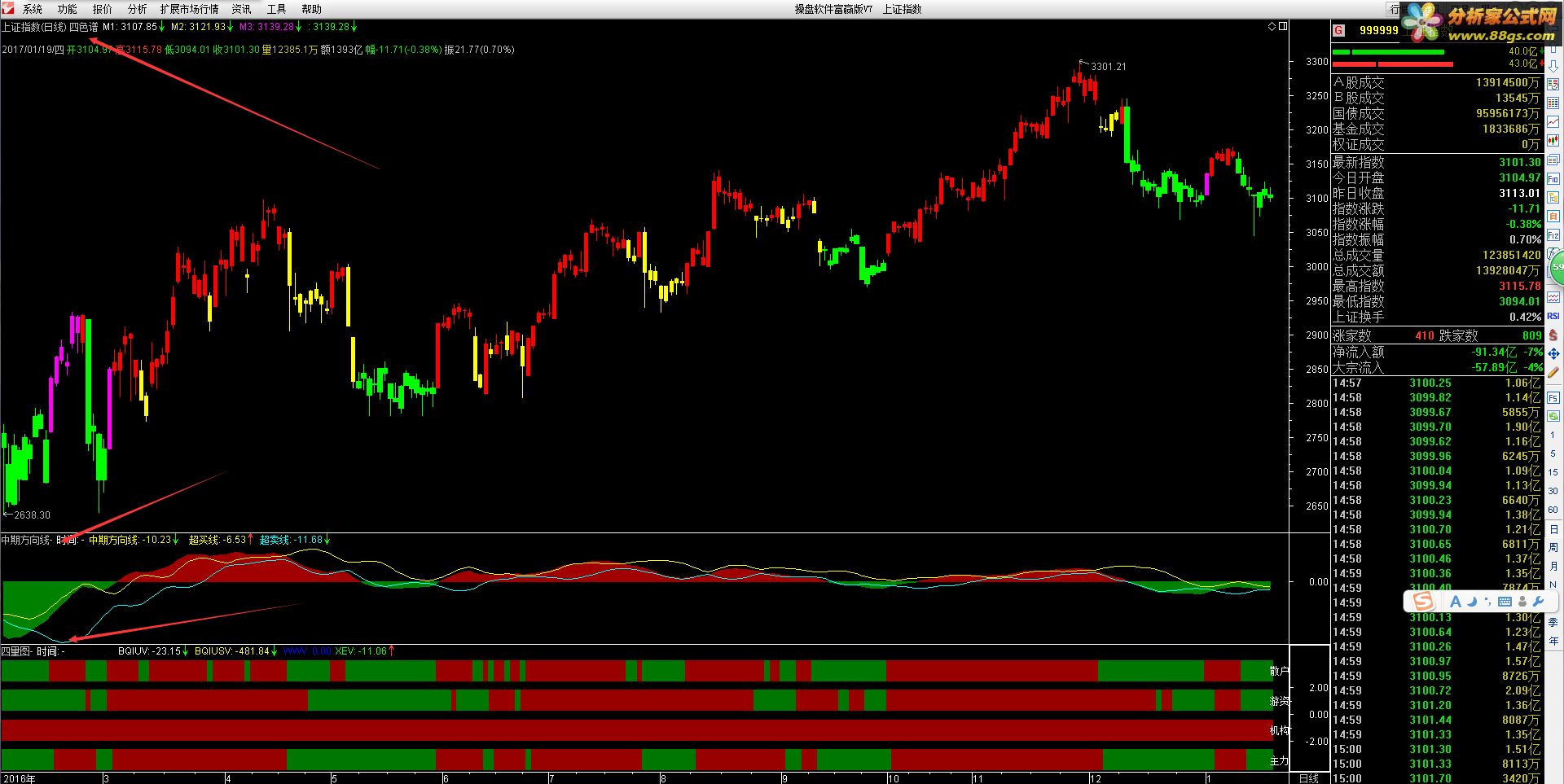
Task: Click the green refresh icon
Action: coord(1553,416)
